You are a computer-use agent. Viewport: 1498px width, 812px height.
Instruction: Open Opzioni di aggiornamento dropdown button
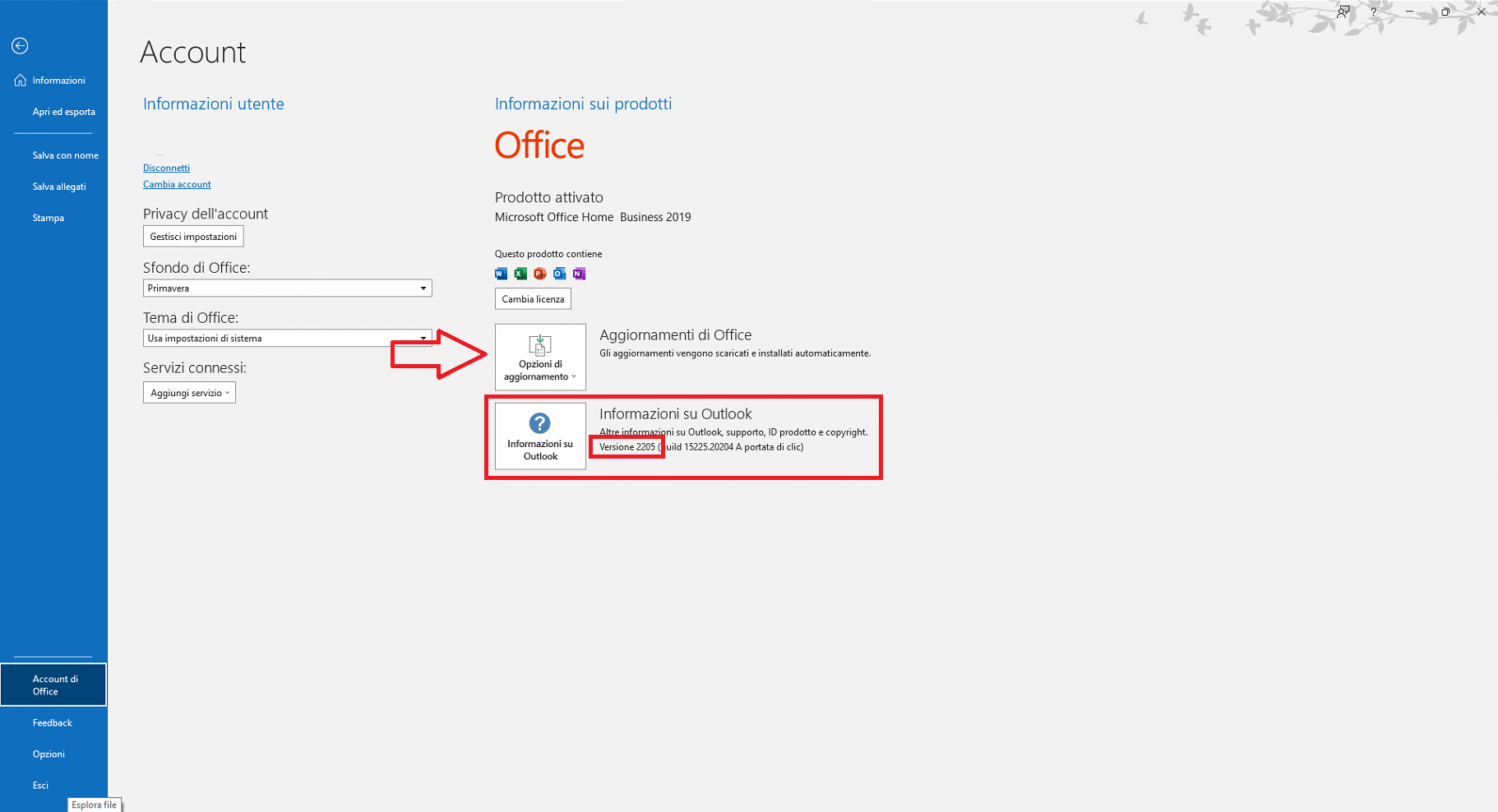click(540, 357)
